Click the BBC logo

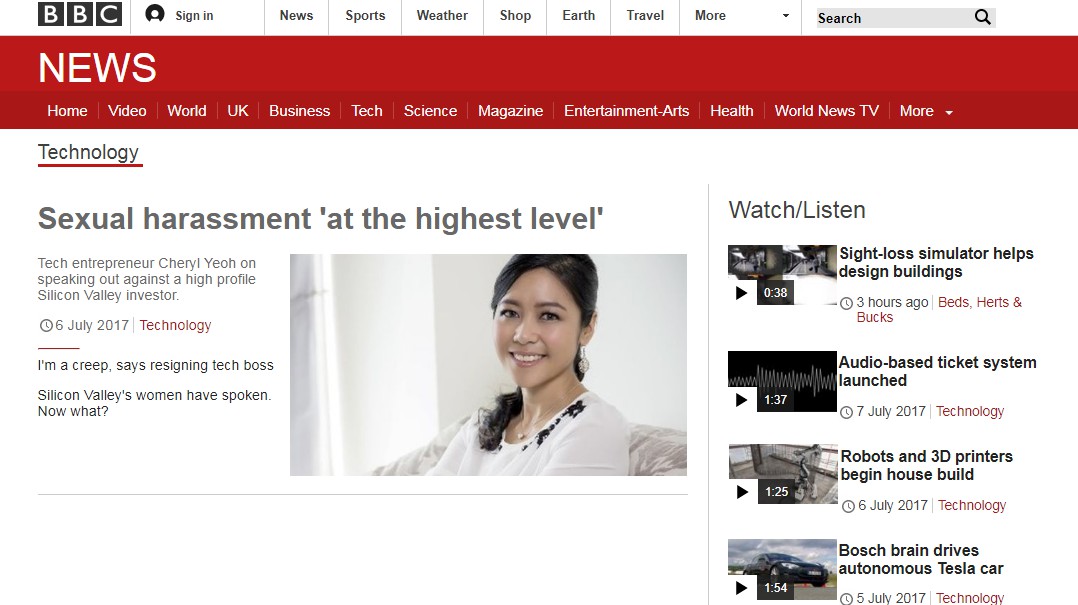80,14
